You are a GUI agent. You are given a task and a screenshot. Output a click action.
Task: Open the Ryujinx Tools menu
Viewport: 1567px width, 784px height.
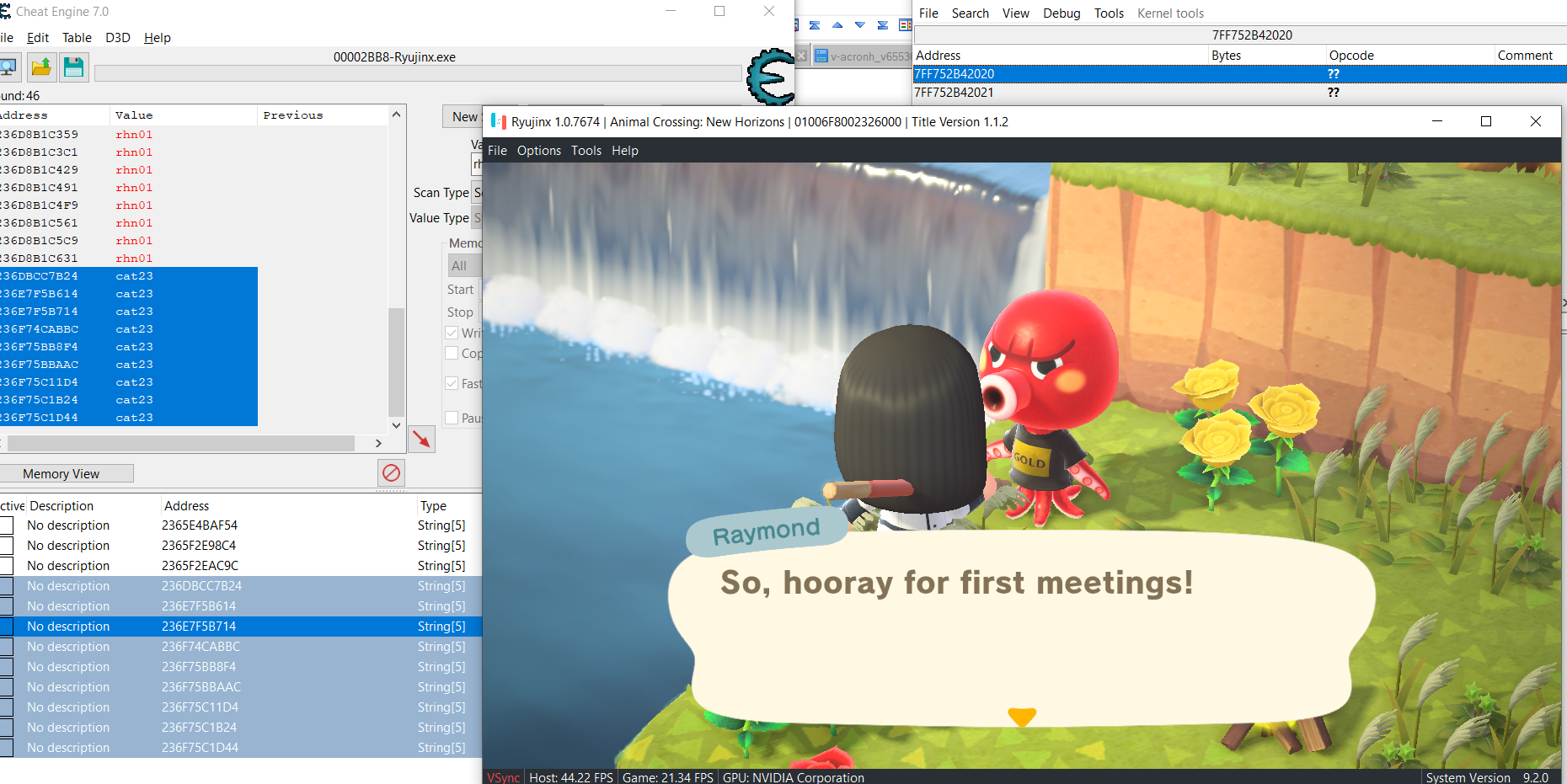tap(586, 150)
